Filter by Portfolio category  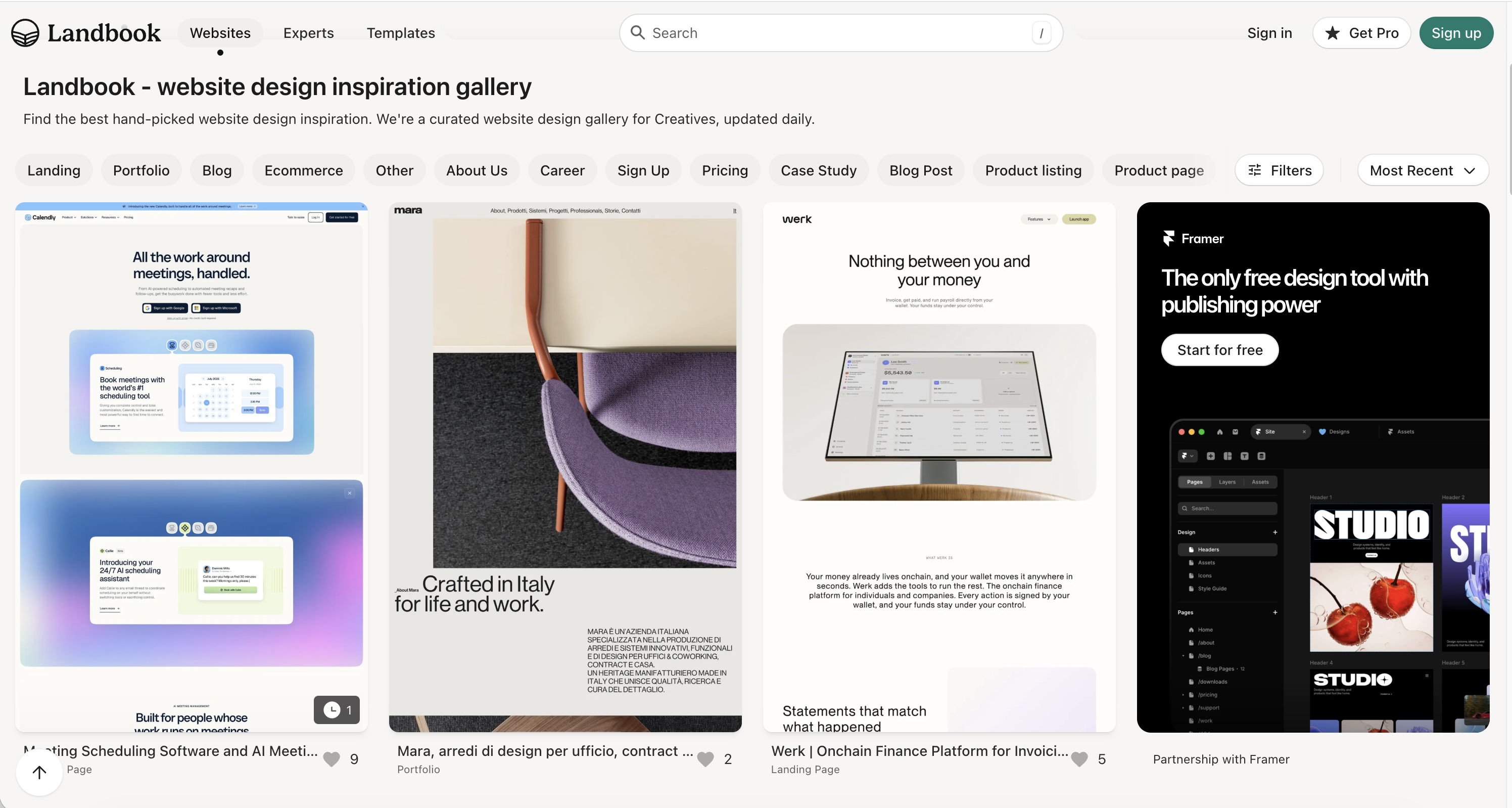pos(141,170)
